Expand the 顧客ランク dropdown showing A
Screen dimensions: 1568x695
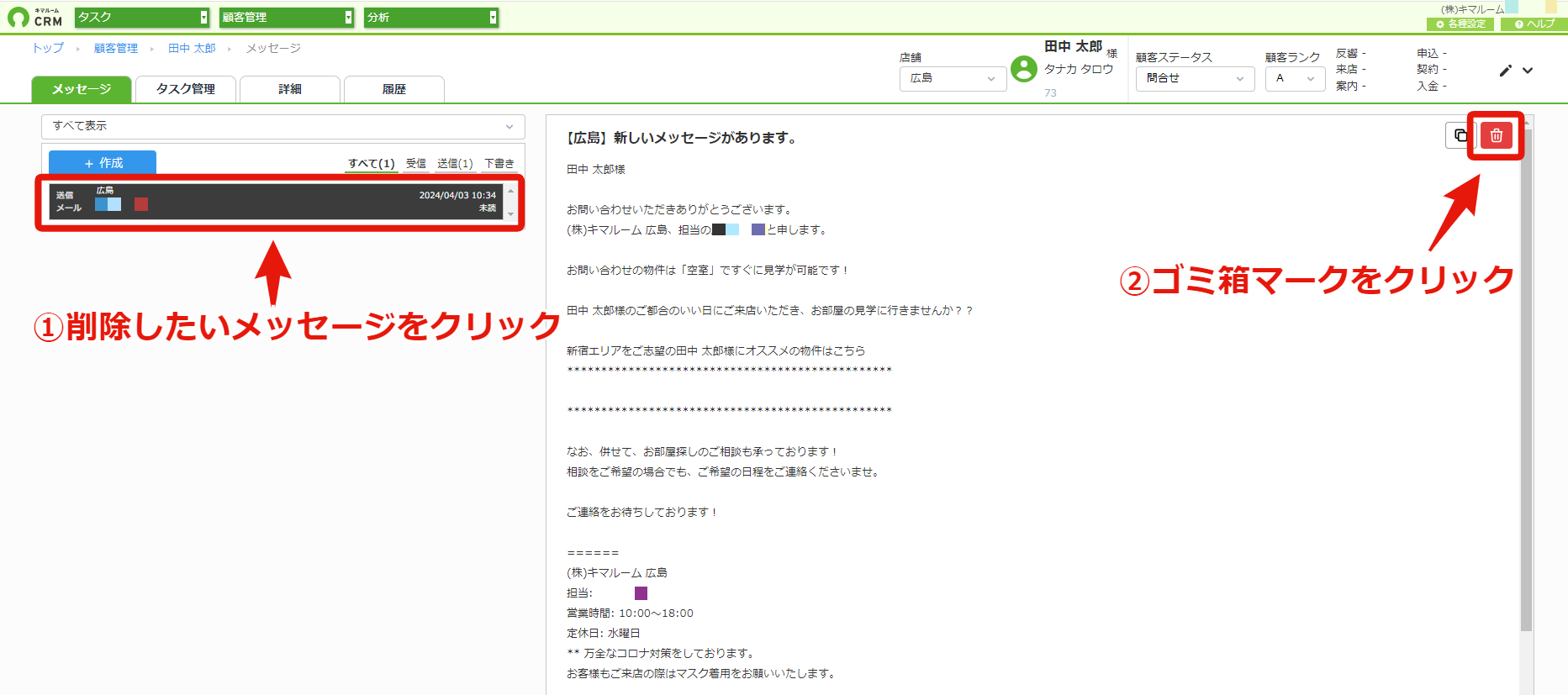(x=1295, y=78)
